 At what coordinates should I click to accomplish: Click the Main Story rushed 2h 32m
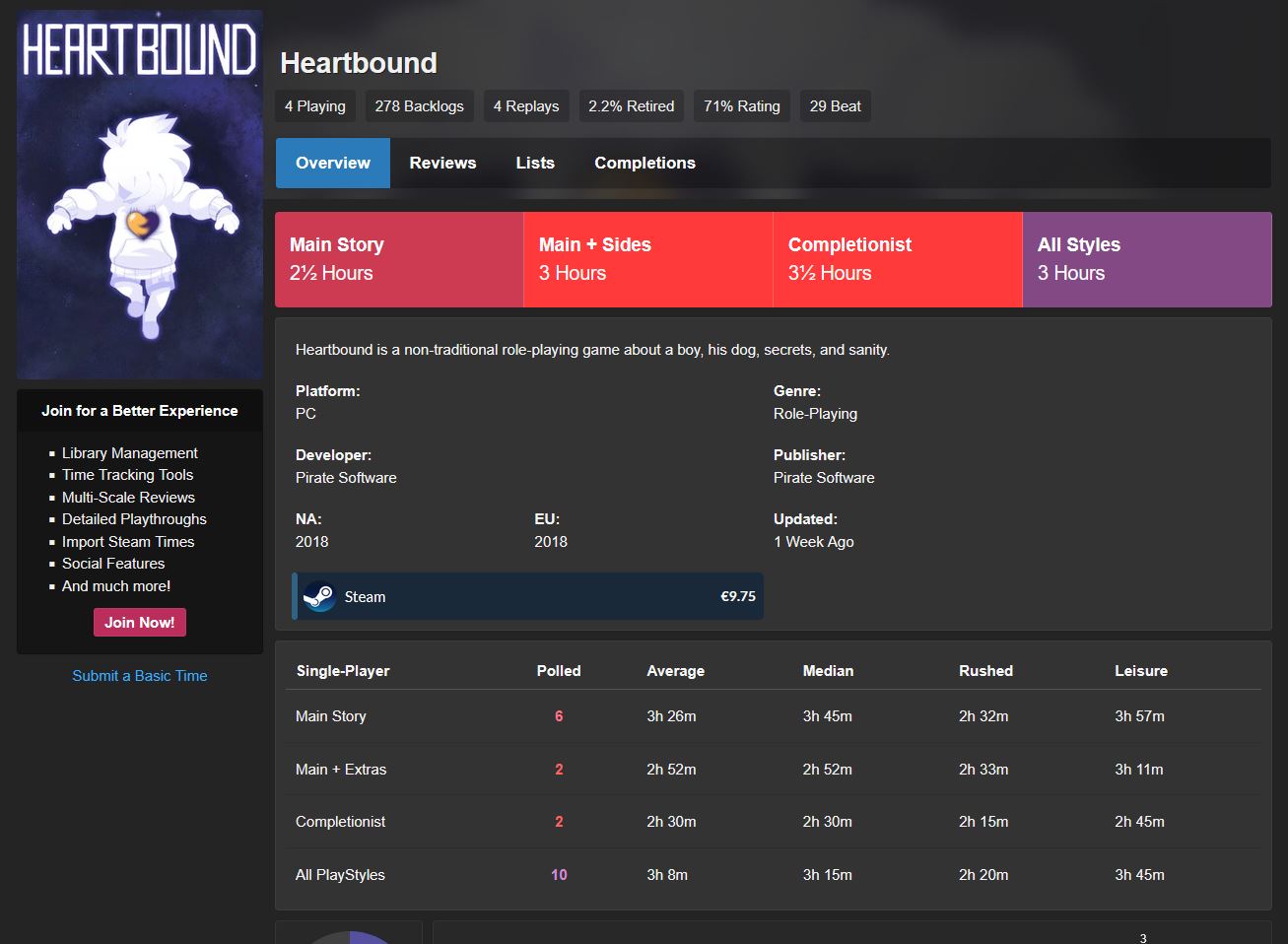pos(983,716)
